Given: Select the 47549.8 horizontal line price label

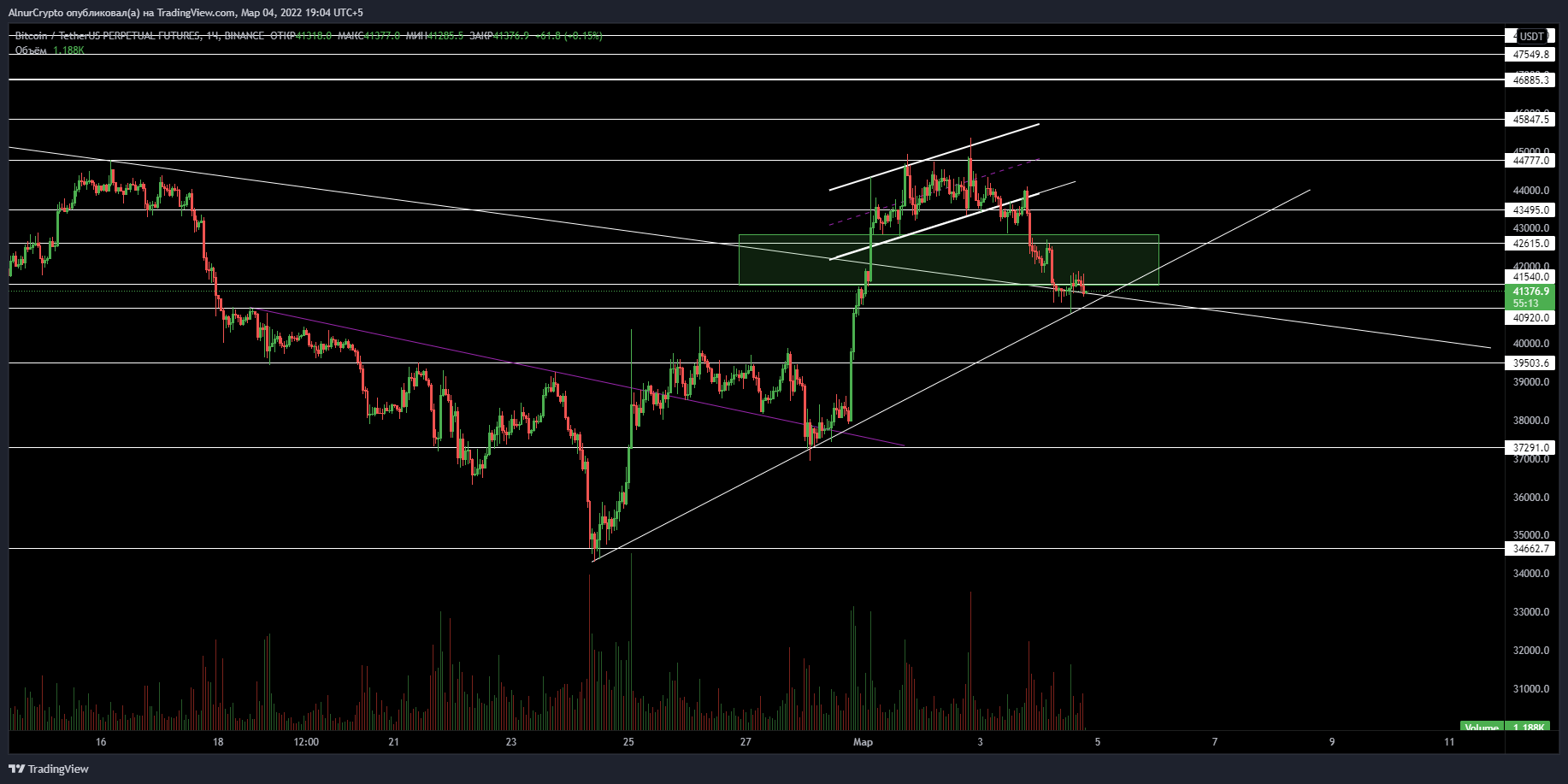Looking at the screenshot, I should pyautogui.click(x=1530, y=55).
